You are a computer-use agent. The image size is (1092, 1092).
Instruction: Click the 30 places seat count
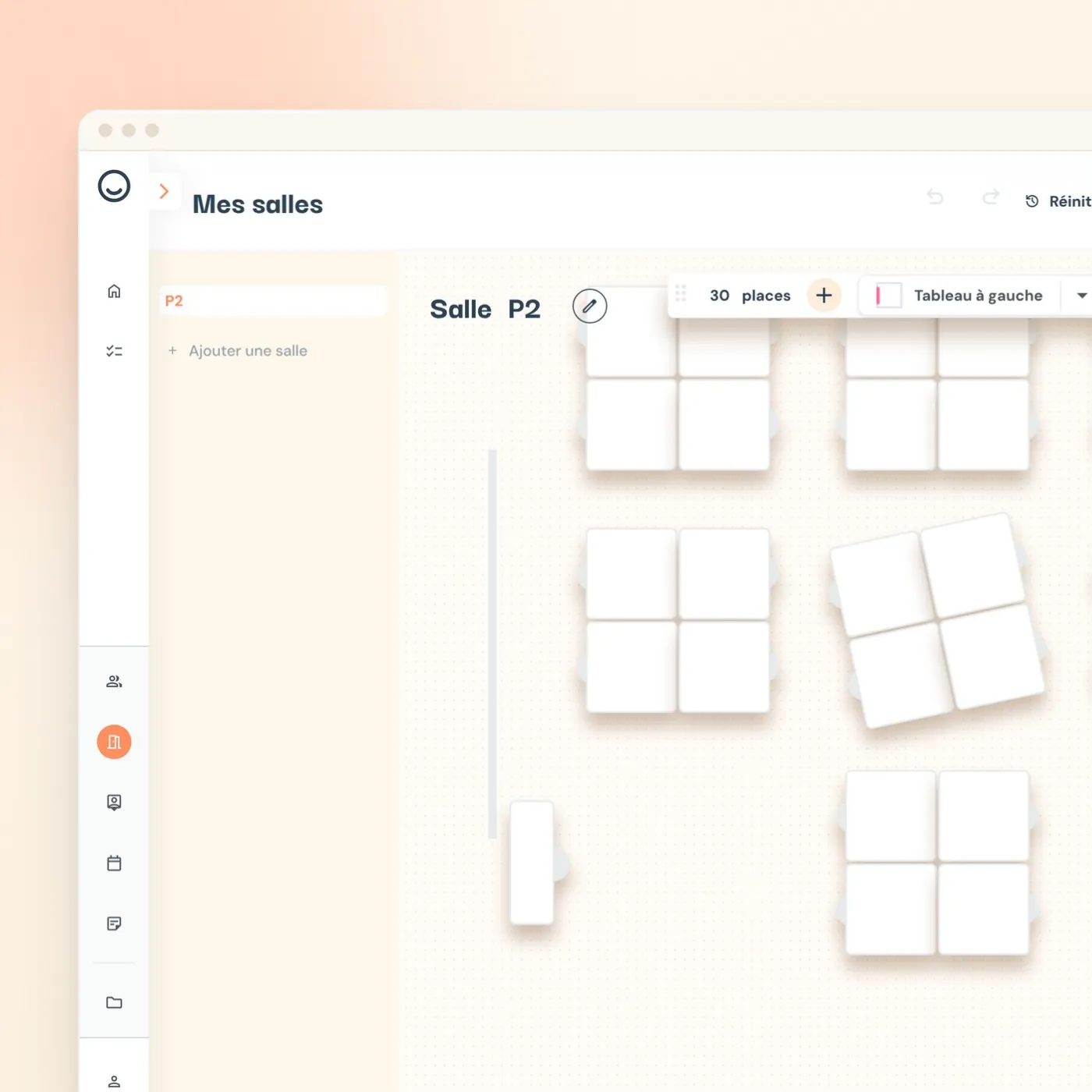point(750,296)
